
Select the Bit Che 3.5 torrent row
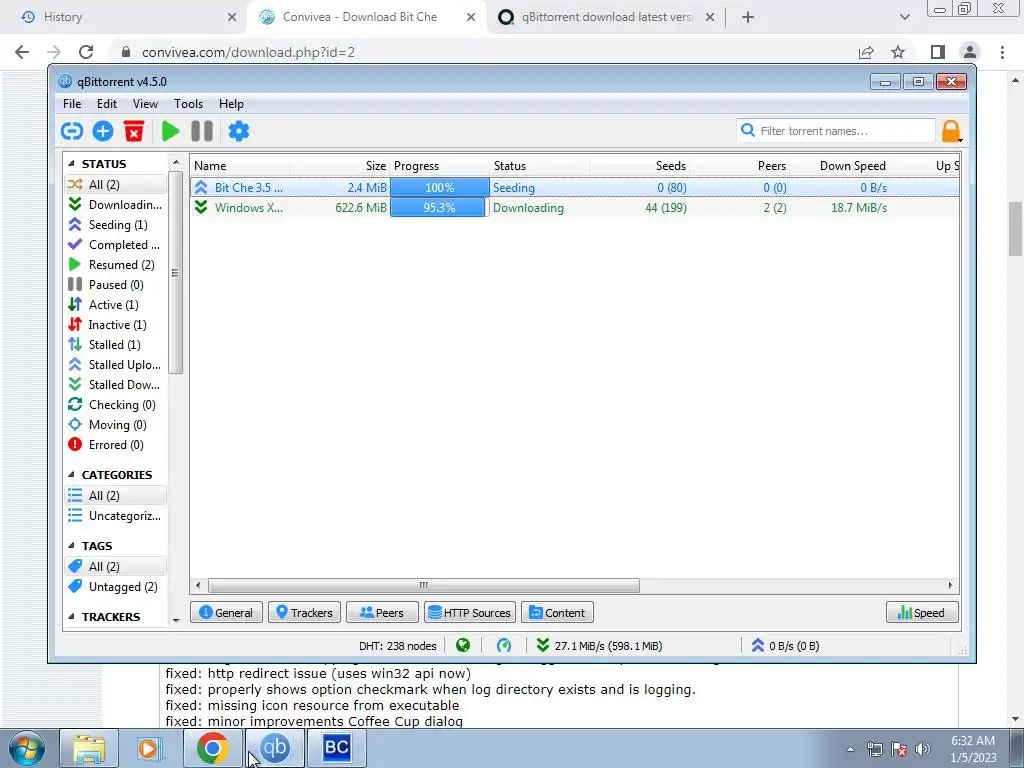tap(575, 187)
